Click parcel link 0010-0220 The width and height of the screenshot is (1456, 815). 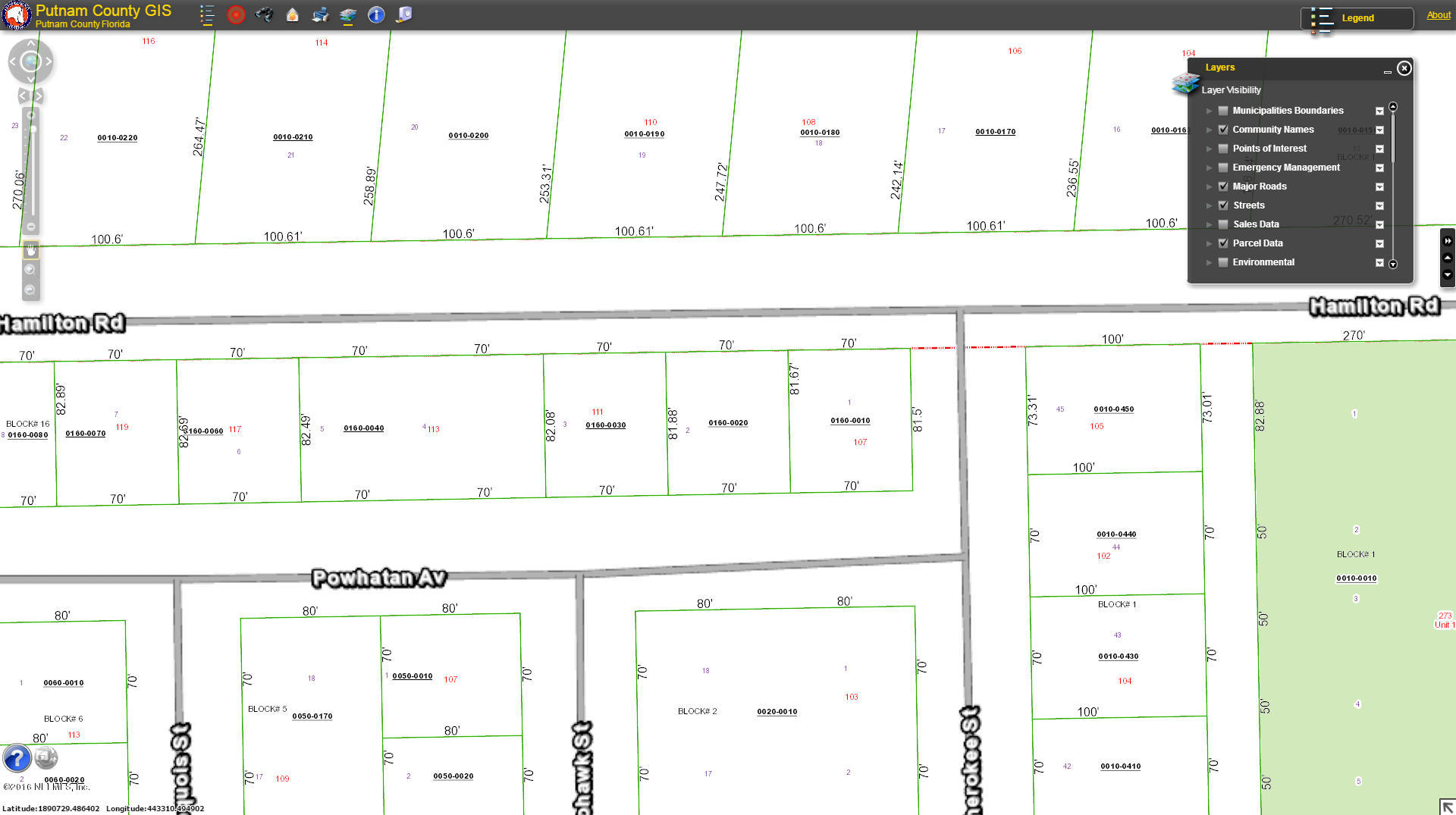click(x=118, y=138)
